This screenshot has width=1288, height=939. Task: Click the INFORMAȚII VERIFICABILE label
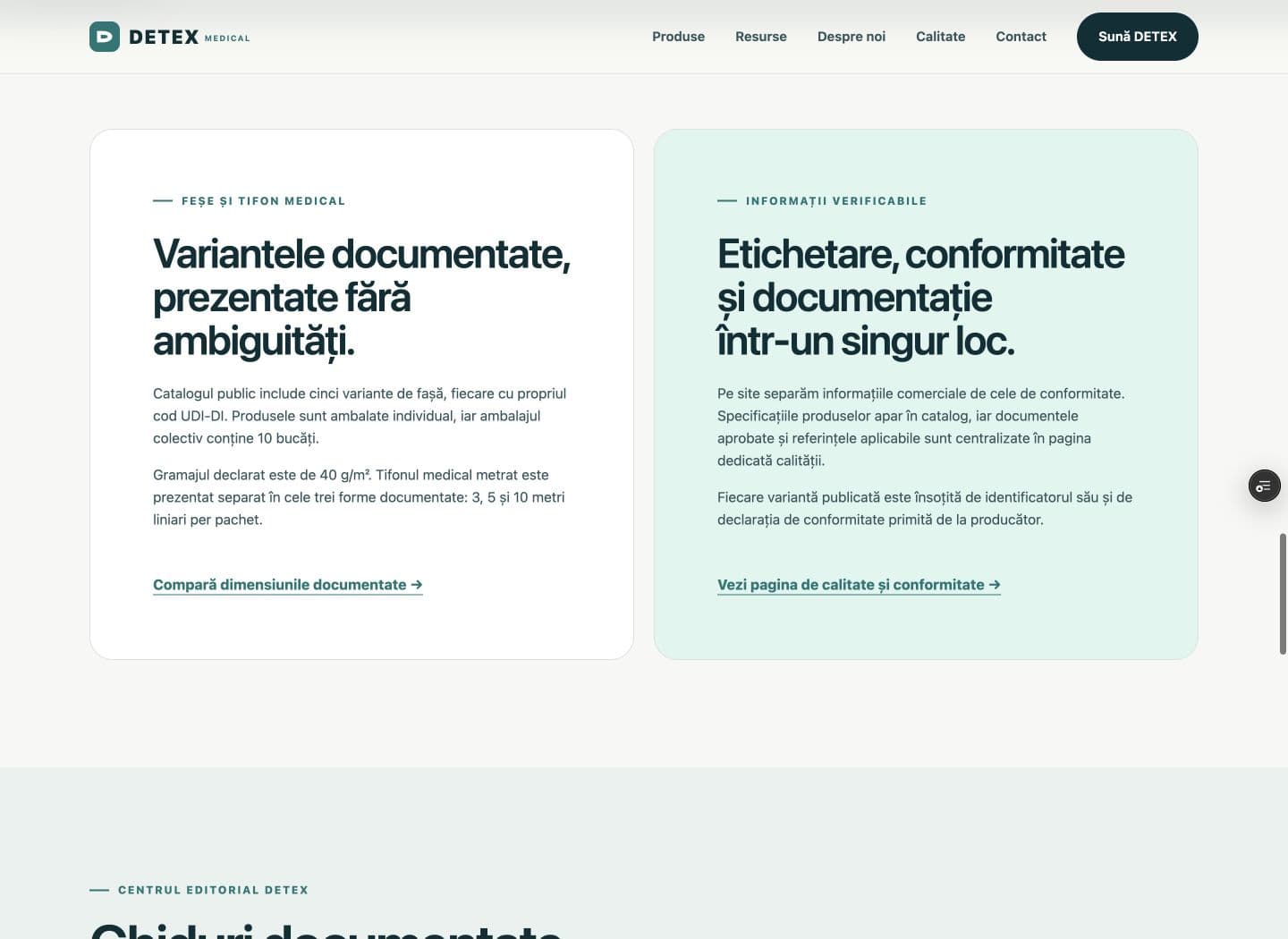click(x=836, y=201)
